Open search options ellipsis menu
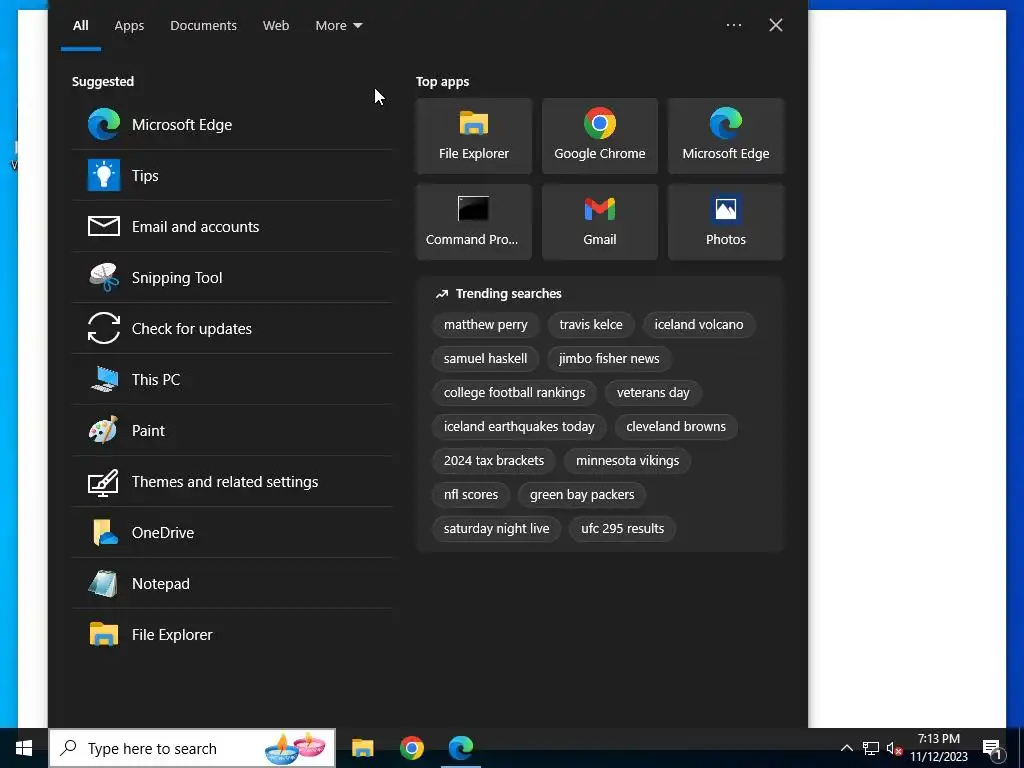Image resolution: width=1024 pixels, height=768 pixels. click(734, 25)
